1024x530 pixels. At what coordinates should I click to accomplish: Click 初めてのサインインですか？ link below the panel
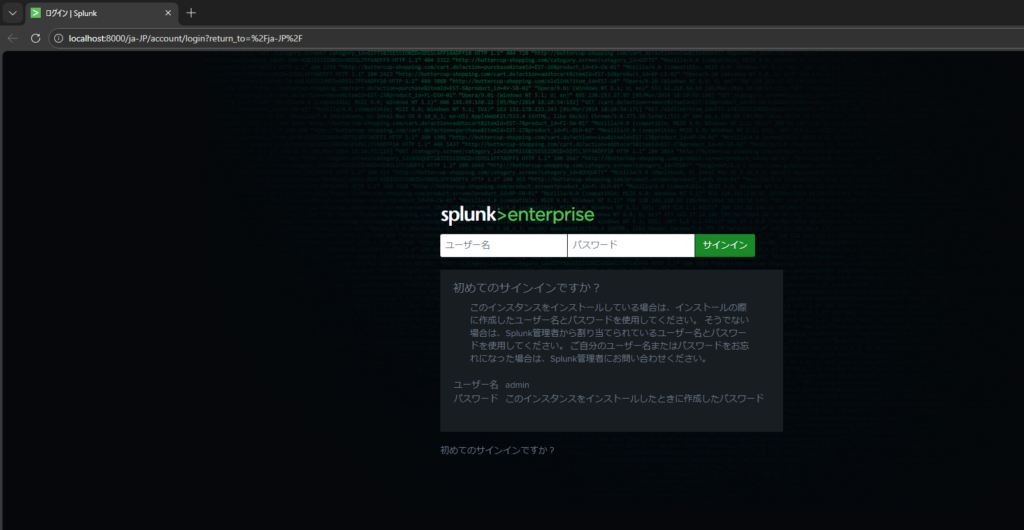pos(497,450)
